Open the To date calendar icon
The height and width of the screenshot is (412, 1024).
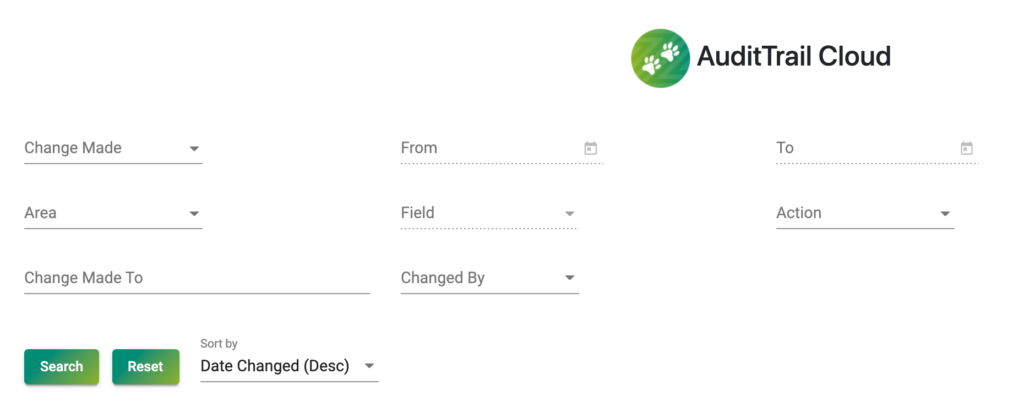pyautogui.click(x=967, y=148)
